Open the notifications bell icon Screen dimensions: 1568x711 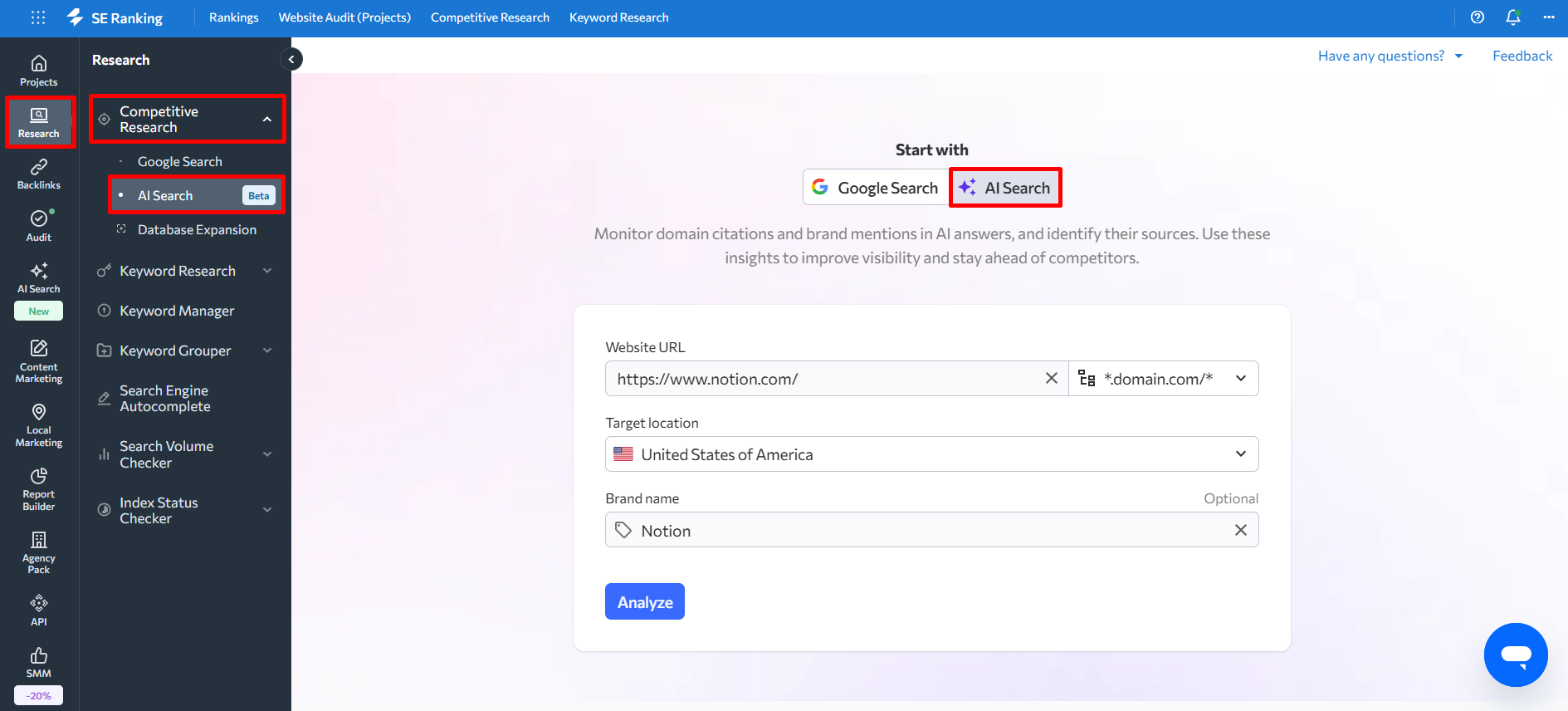1513,17
